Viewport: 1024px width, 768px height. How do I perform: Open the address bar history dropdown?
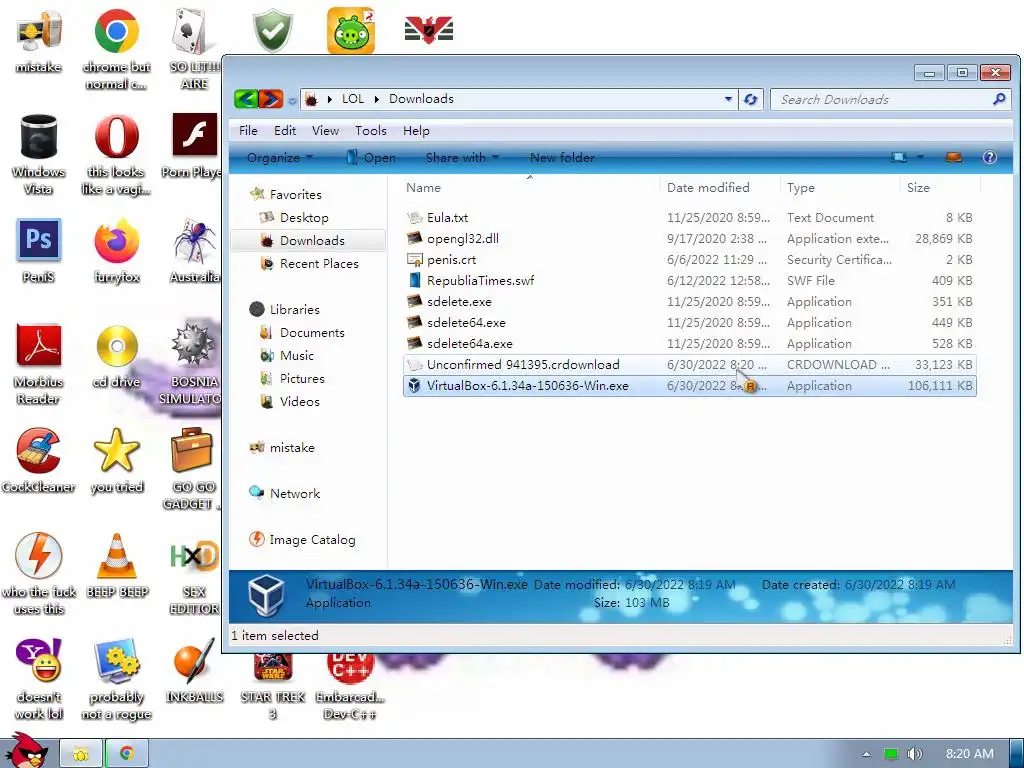pos(728,99)
